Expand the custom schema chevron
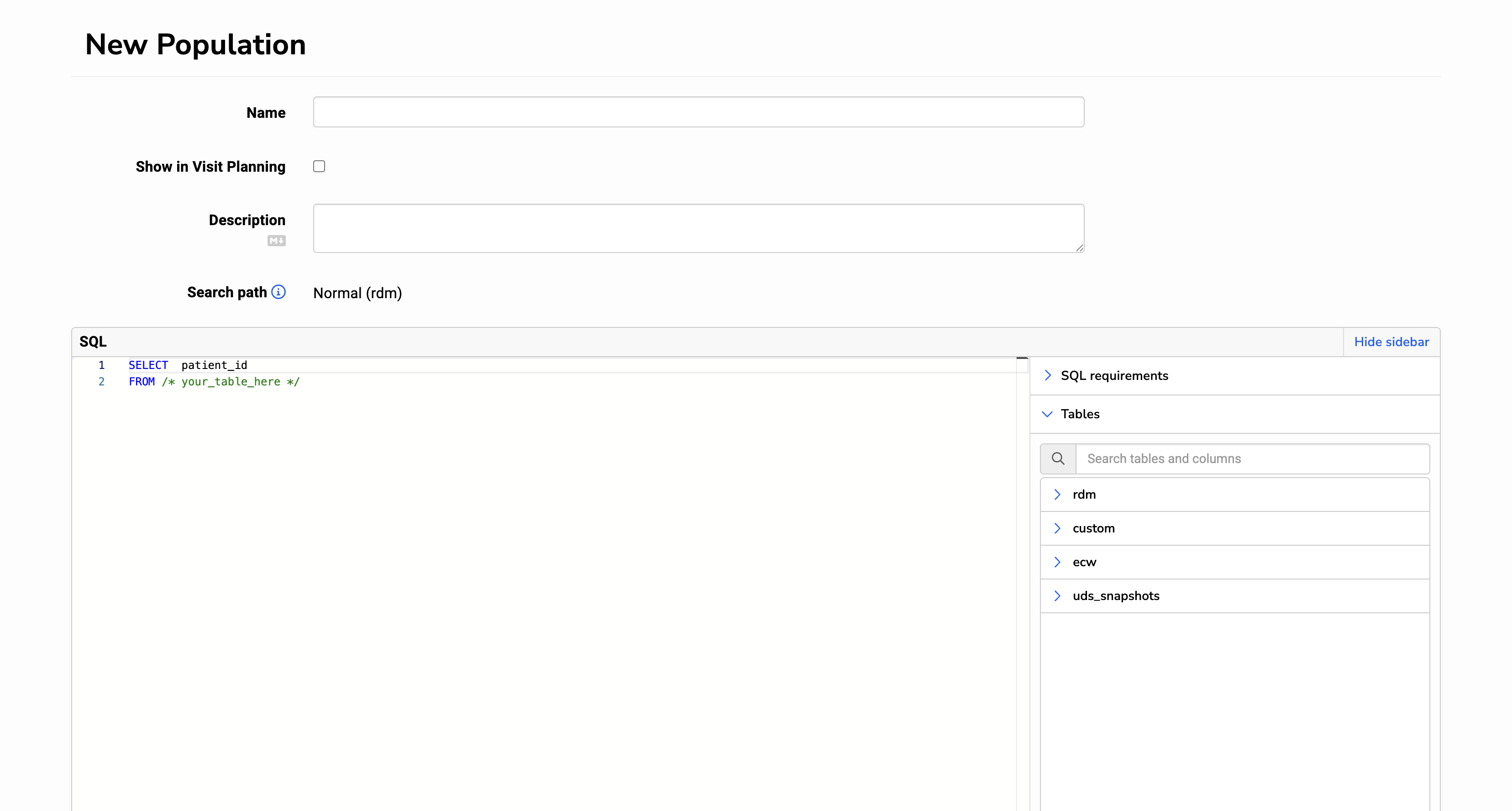 pyautogui.click(x=1057, y=528)
